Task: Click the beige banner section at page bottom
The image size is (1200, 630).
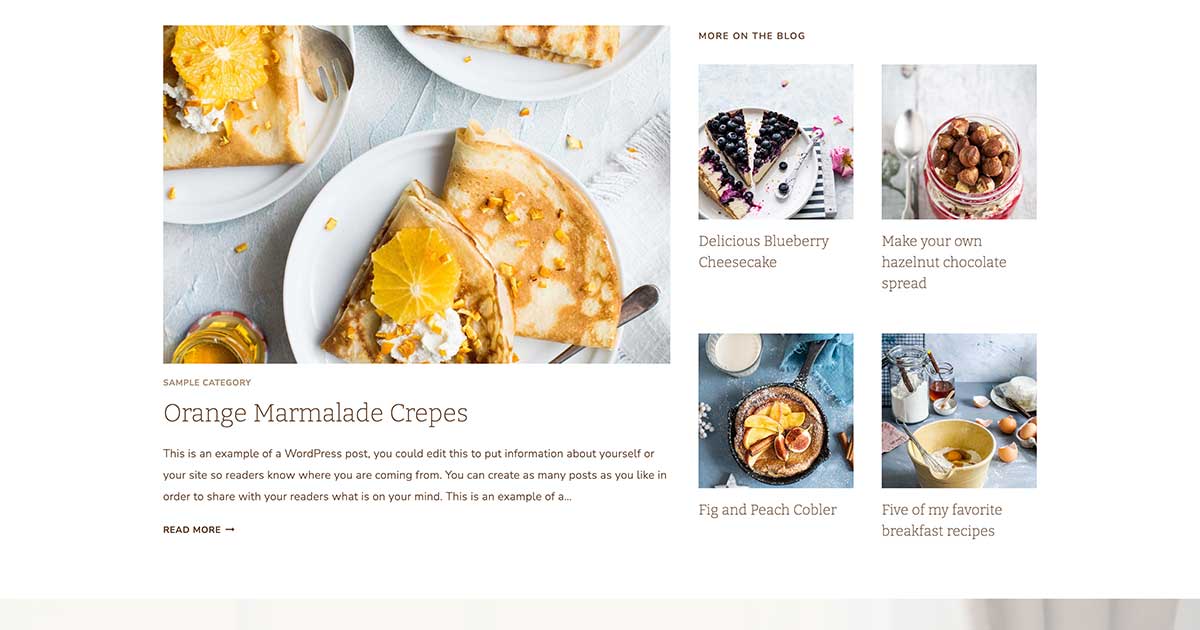Action: [x=600, y=614]
